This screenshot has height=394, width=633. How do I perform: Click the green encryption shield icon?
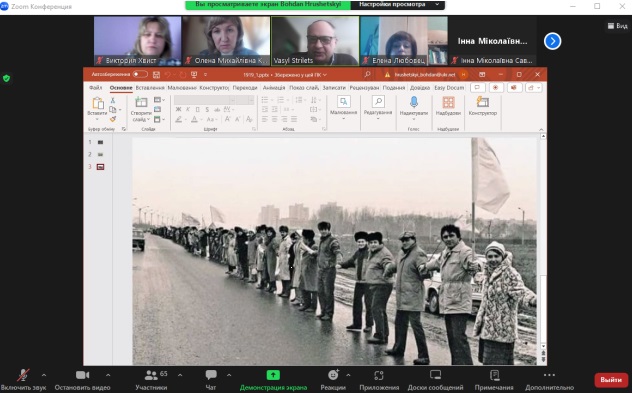(x=6, y=78)
